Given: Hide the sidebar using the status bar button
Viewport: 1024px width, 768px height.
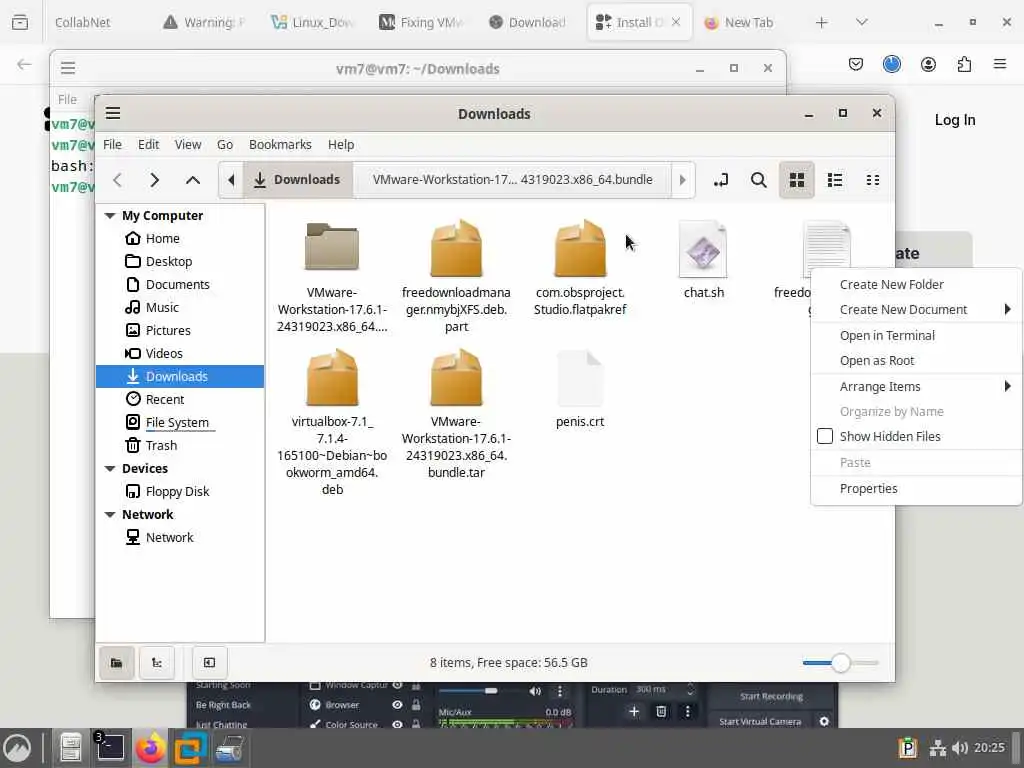Looking at the screenshot, I should coord(209,663).
